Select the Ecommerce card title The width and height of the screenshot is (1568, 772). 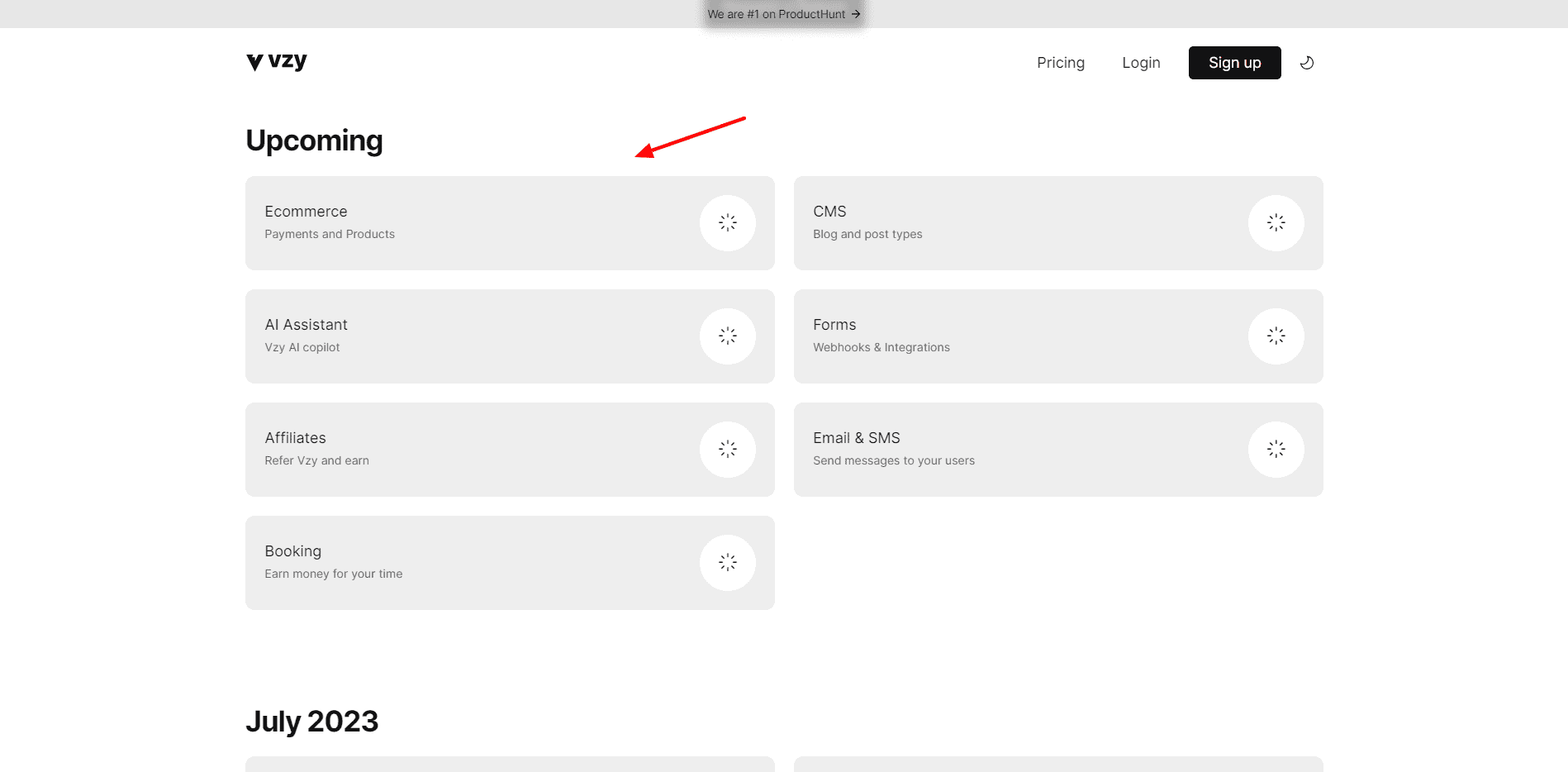306,212
